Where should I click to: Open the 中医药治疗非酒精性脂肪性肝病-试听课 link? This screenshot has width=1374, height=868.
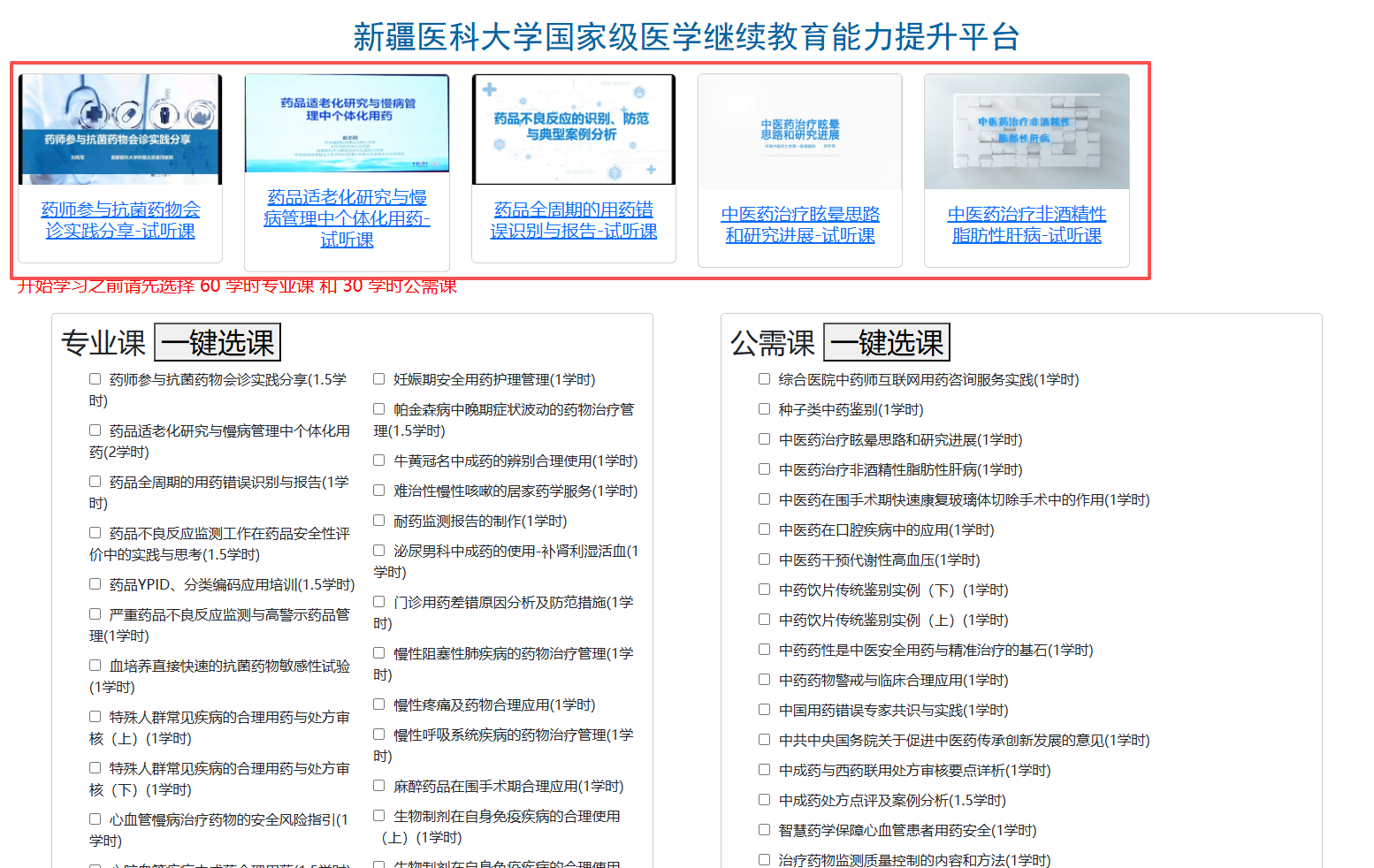tap(1027, 225)
